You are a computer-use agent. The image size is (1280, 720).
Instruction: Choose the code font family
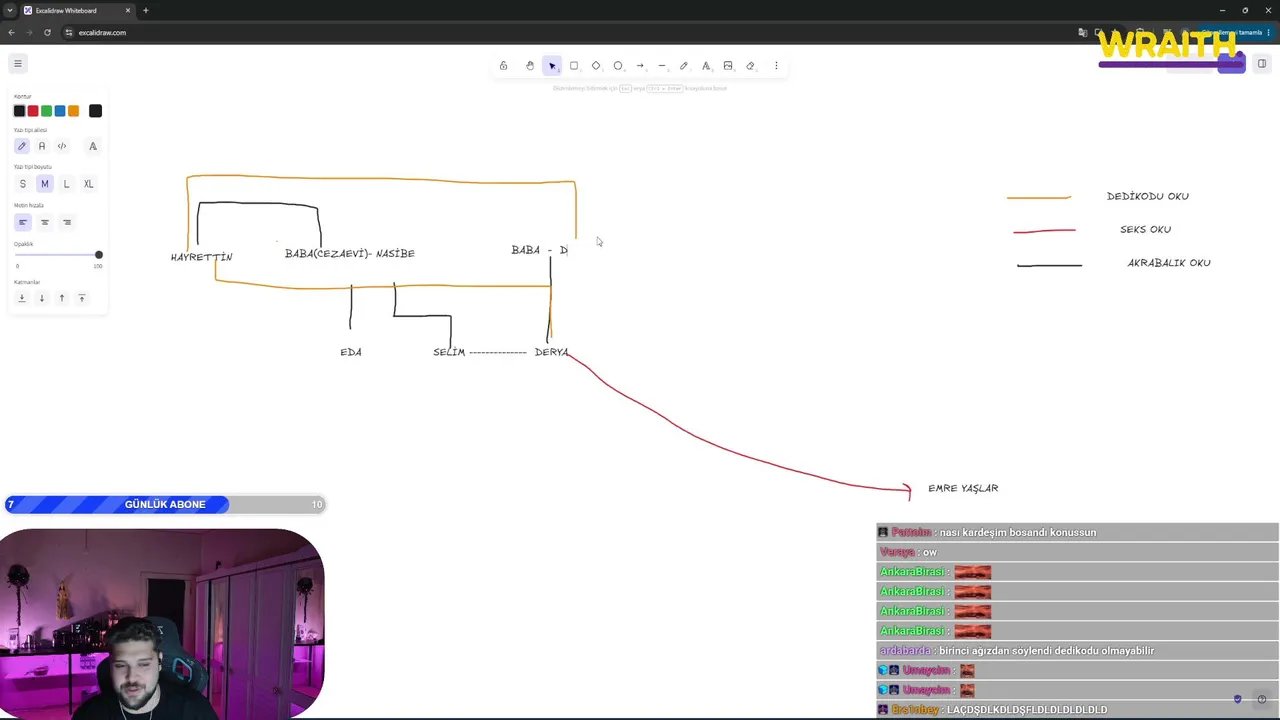click(x=62, y=146)
